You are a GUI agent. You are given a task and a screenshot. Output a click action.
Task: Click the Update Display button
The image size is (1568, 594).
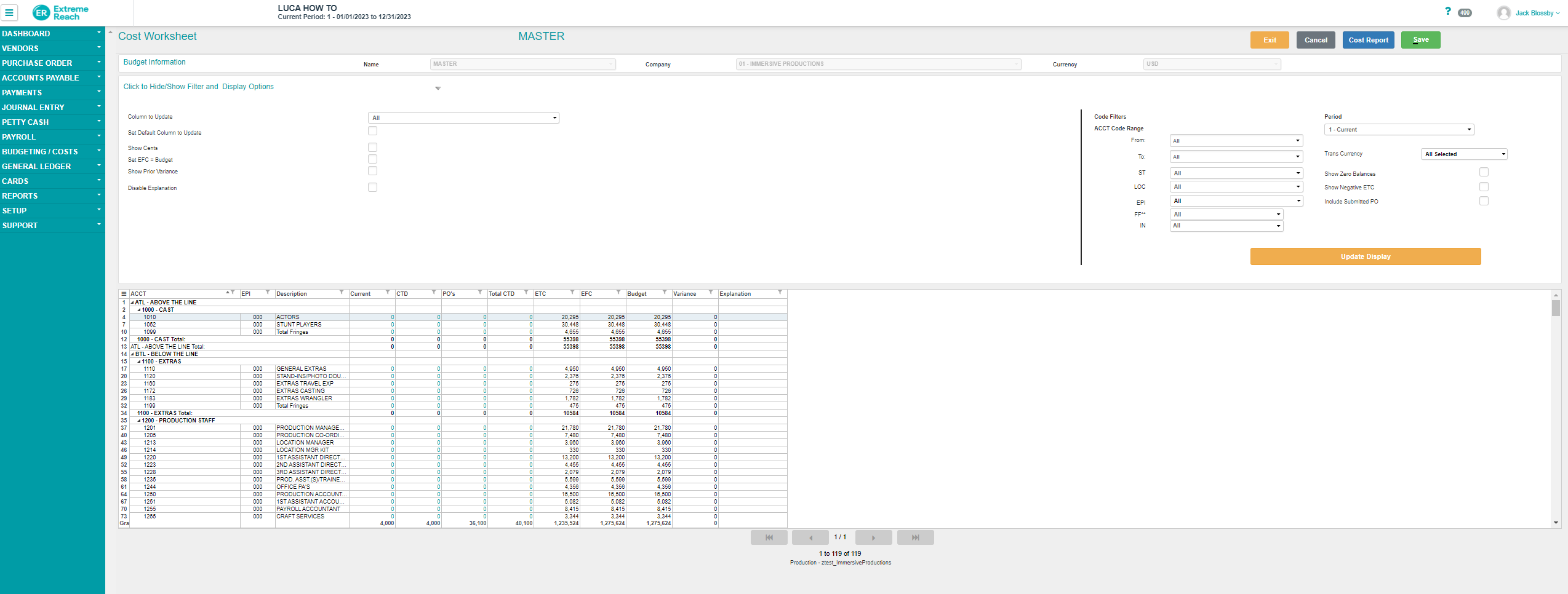coord(1365,256)
